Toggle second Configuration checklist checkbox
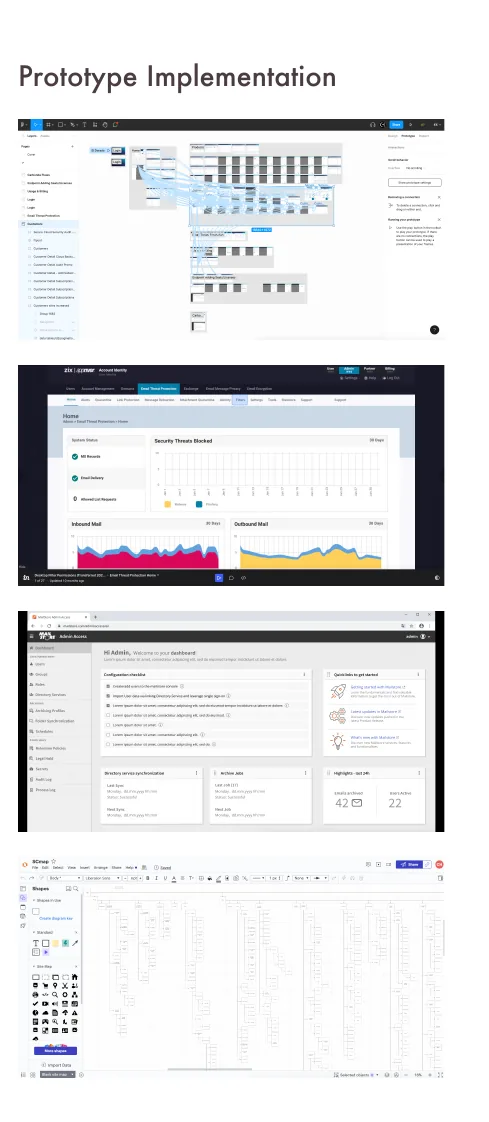489x1122 pixels. point(108,696)
